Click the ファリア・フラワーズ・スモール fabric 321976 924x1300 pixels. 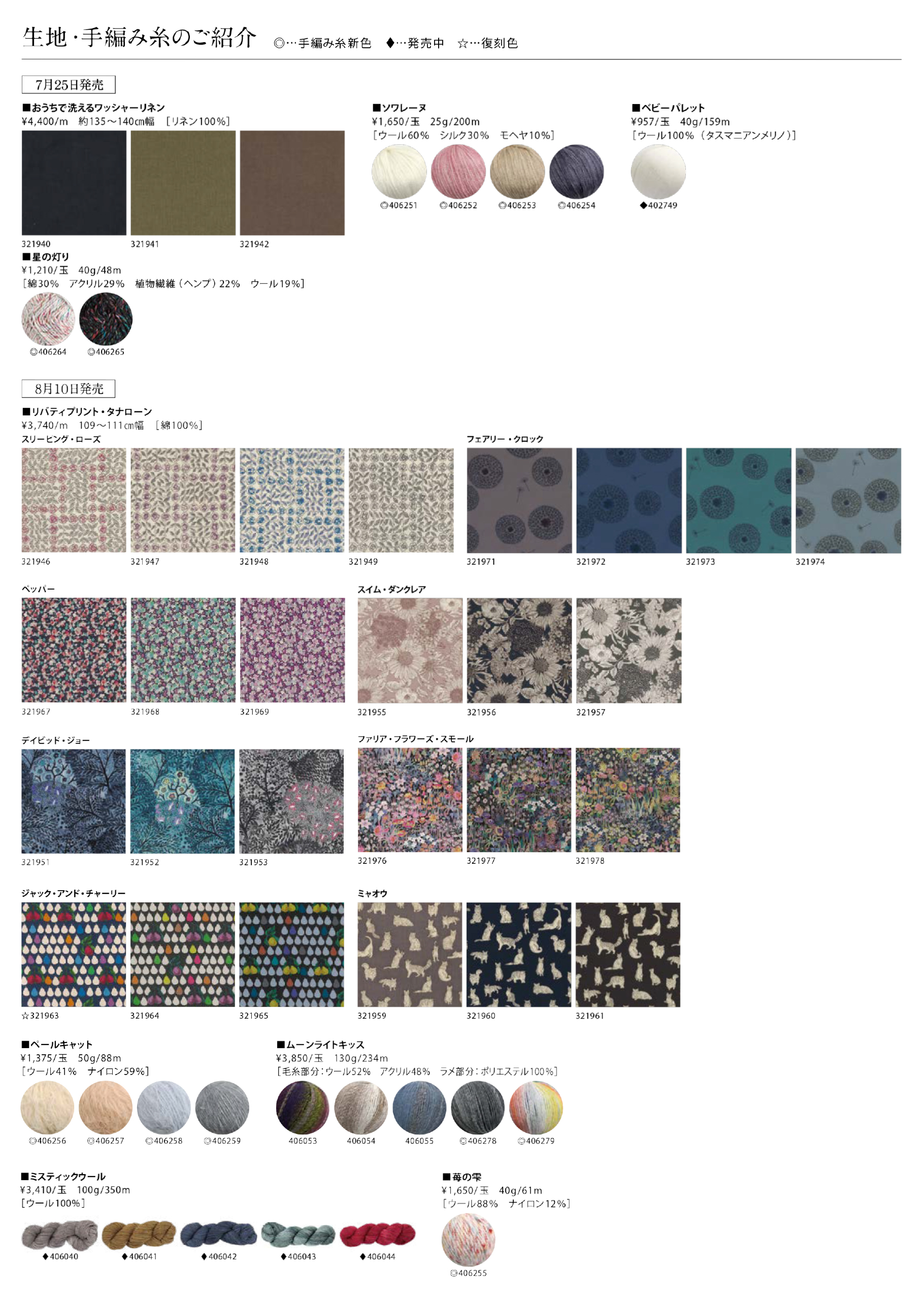(410, 800)
